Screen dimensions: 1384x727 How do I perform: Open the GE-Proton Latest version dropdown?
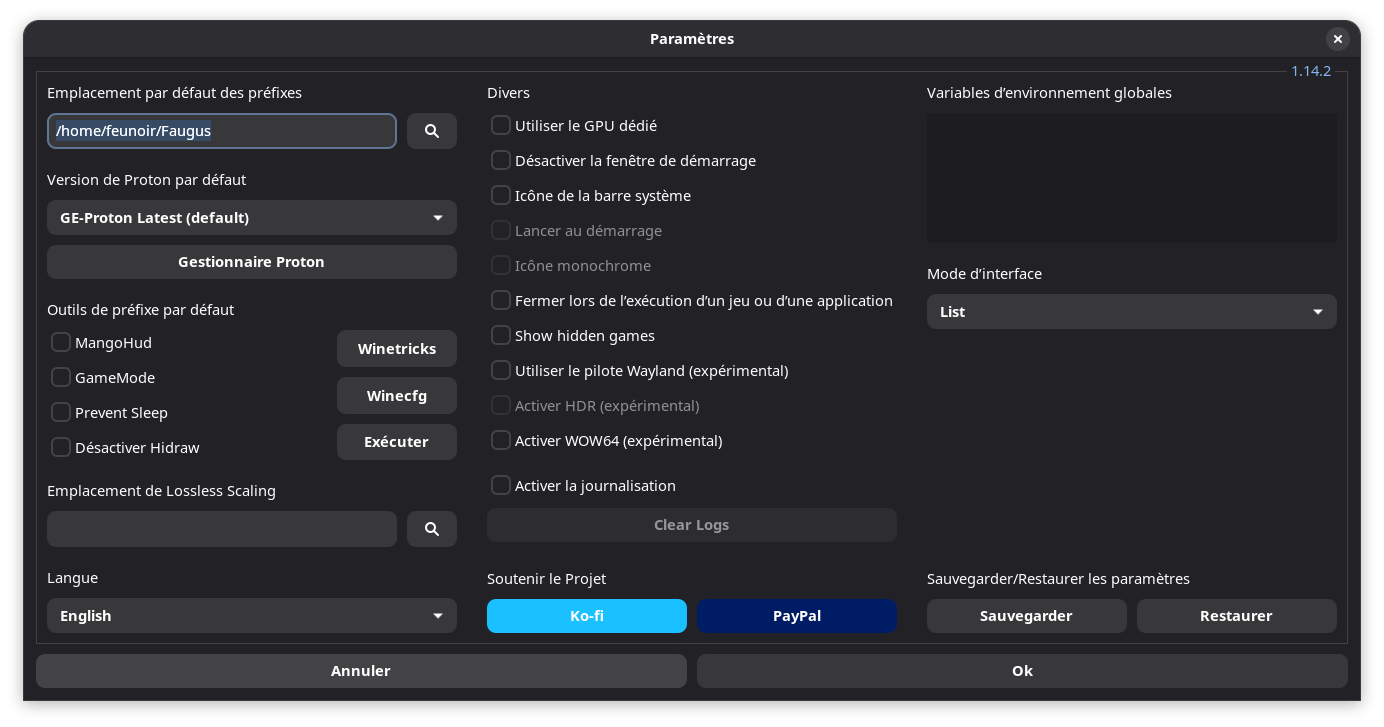pyautogui.click(x=251, y=218)
